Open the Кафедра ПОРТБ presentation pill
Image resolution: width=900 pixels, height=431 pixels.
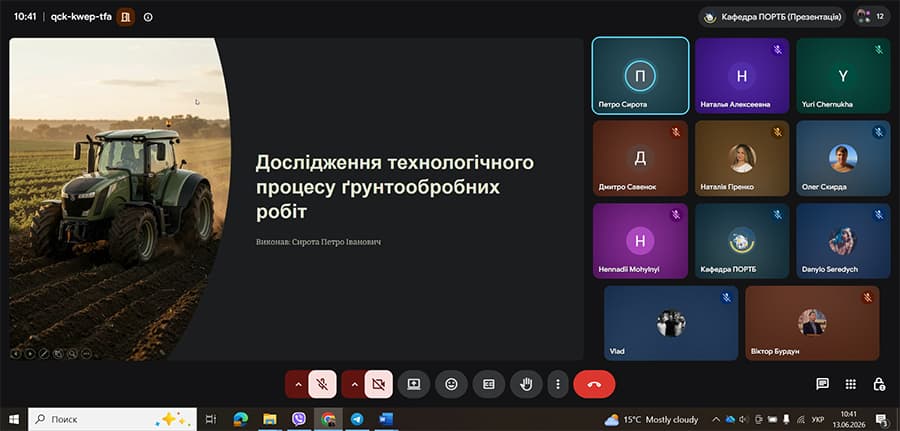coord(772,17)
